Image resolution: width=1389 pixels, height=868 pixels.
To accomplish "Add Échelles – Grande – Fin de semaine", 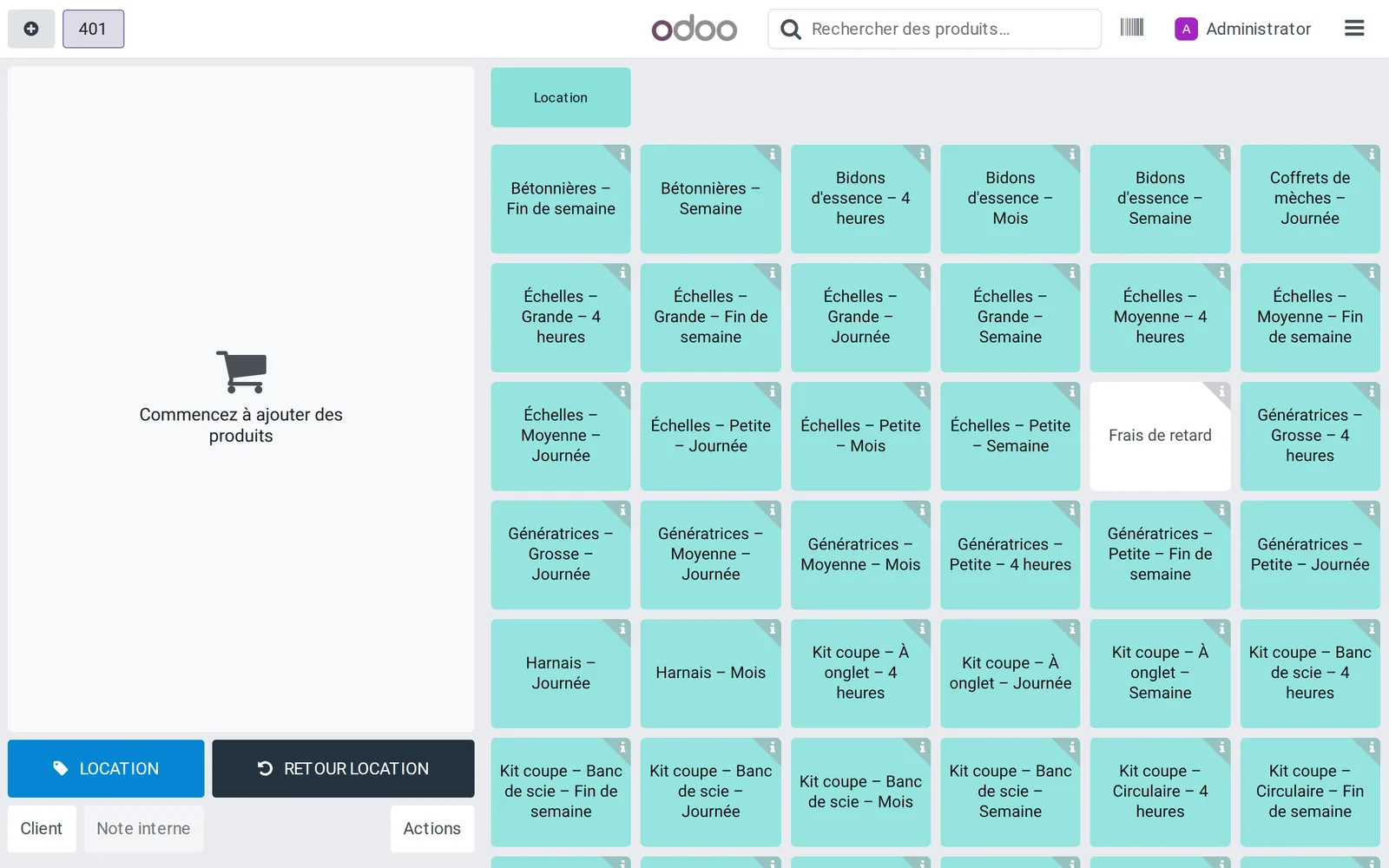I will pyautogui.click(x=710, y=318).
